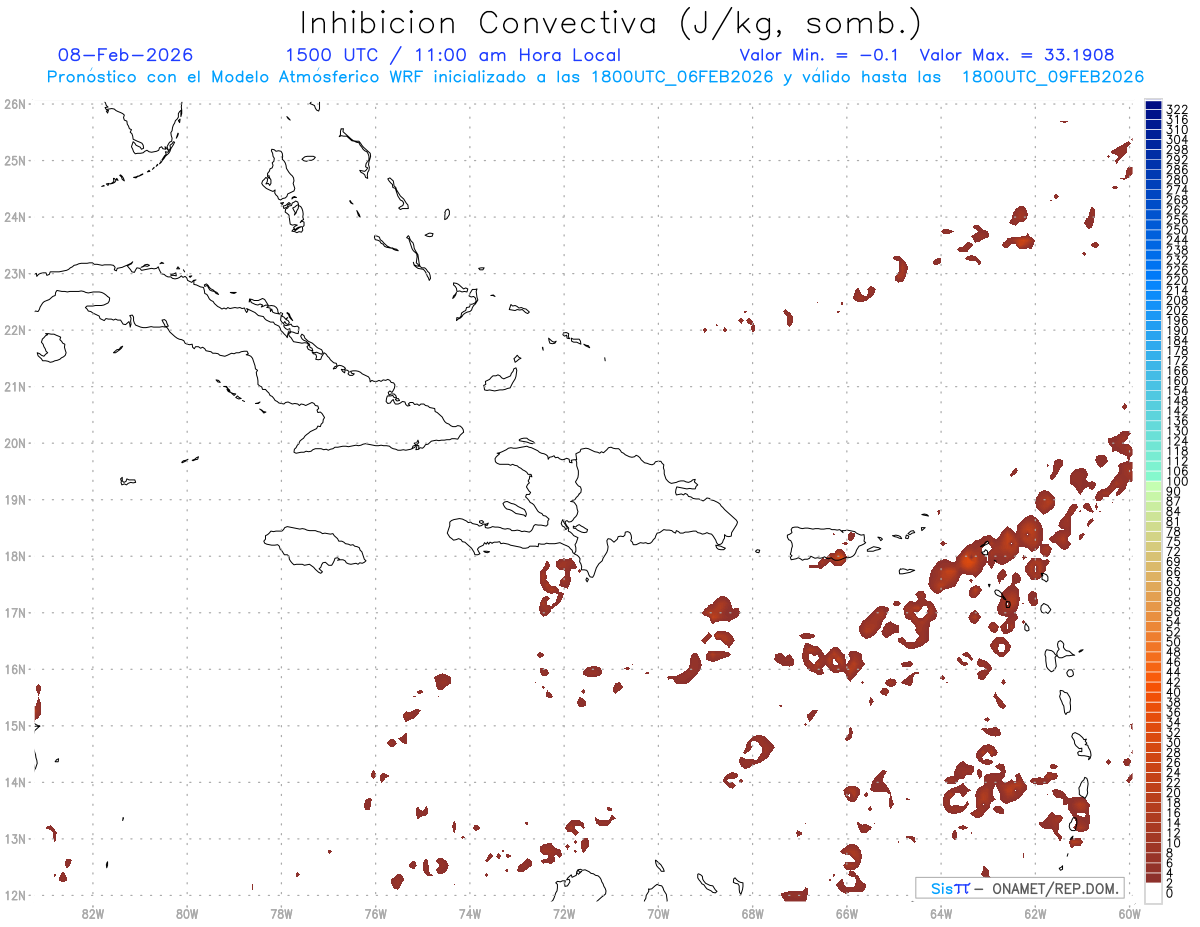Click the 19N latitude label
The width and height of the screenshot is (1200, 927).
tap(15, 499)
